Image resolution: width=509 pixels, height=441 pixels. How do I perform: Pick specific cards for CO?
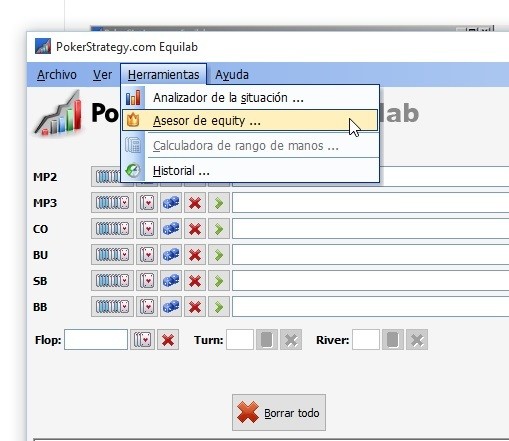(147, 228)
